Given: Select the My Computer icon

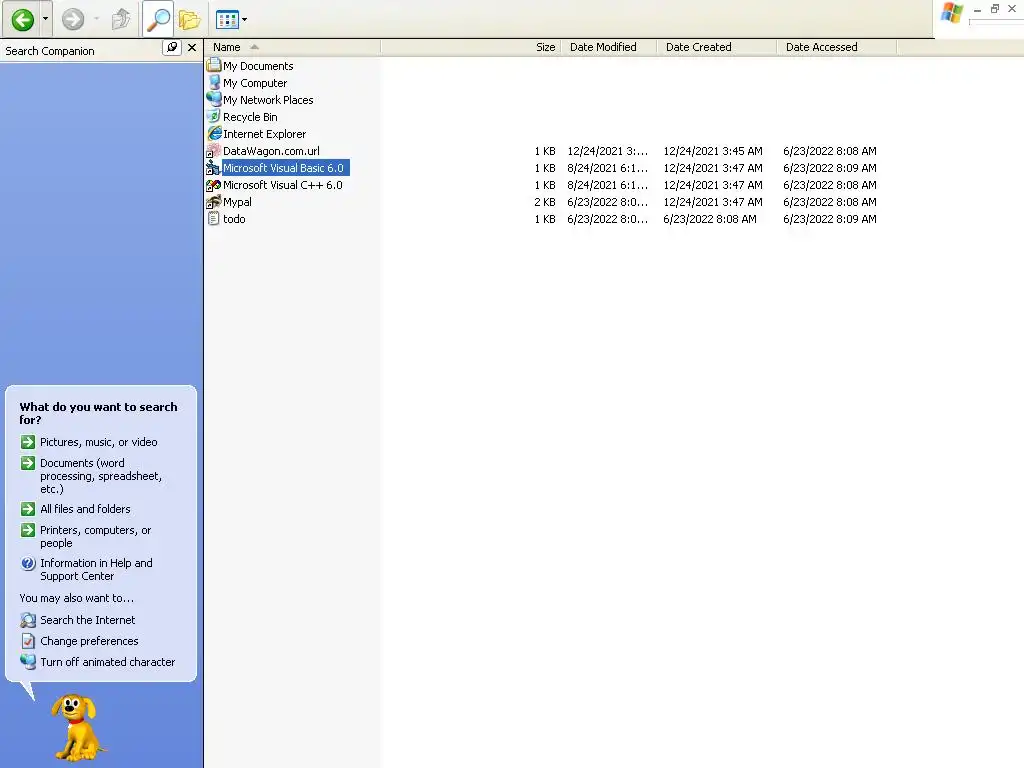Looking at the screenshot, I should point(214,82).
